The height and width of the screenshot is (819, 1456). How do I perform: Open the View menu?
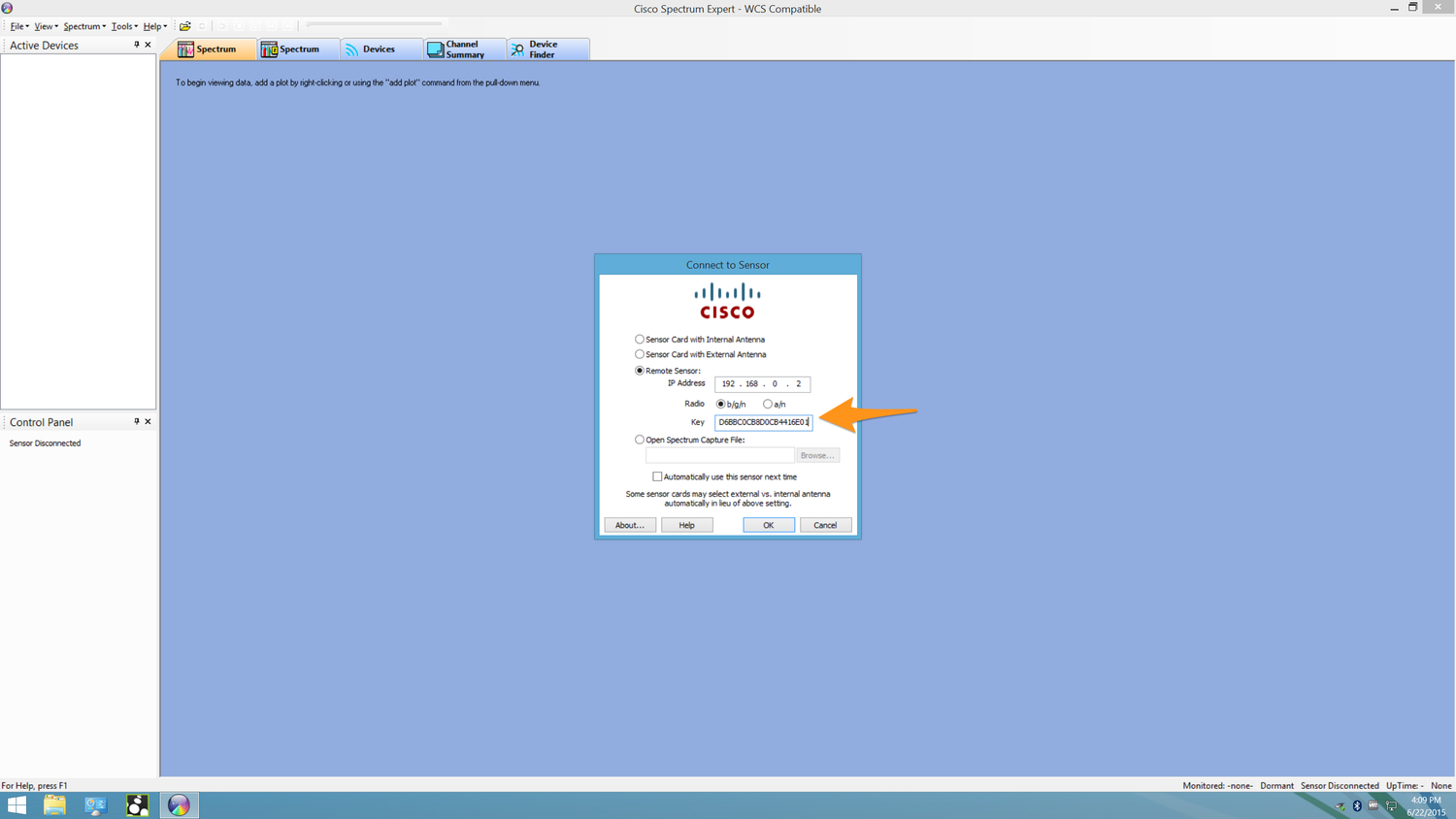45,26
